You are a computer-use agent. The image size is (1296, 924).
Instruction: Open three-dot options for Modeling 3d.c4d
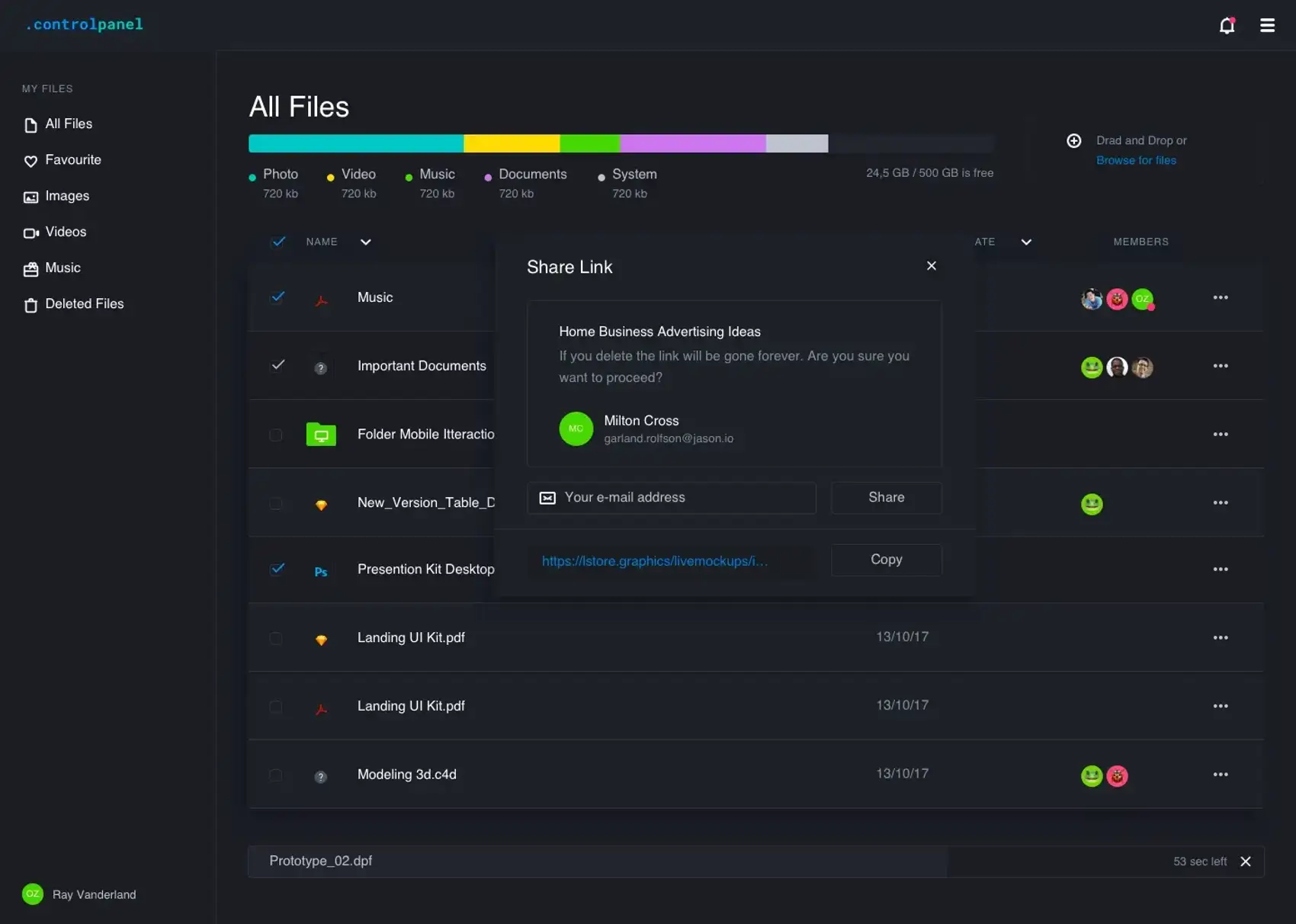pos(1220,775)
